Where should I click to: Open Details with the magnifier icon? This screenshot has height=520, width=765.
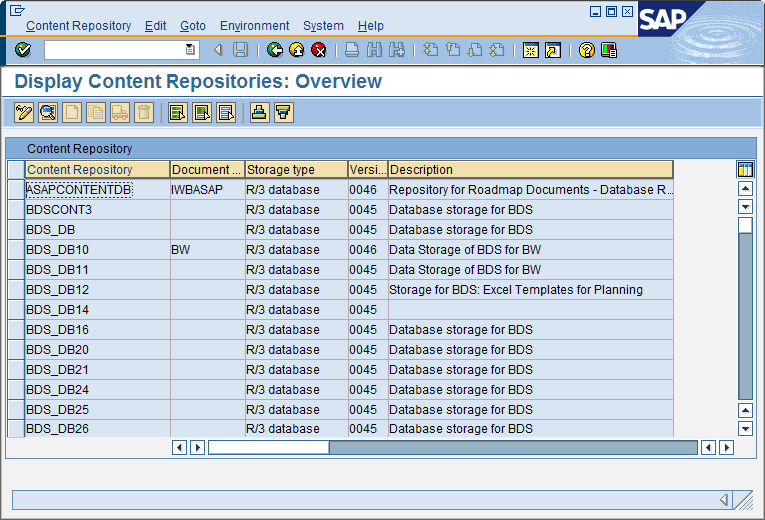47,113
